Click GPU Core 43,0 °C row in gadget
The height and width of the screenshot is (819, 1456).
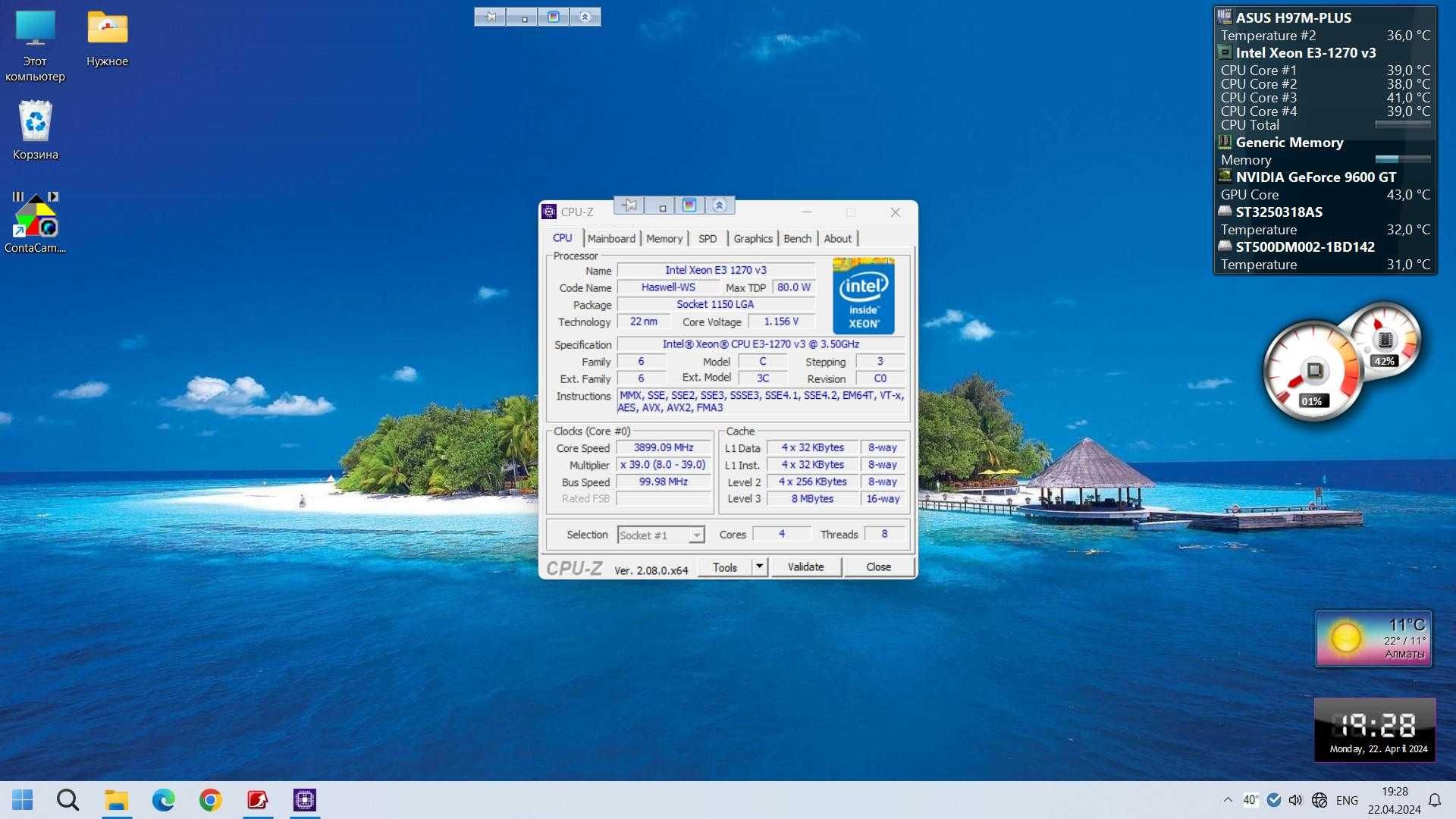click(1325, 194)
